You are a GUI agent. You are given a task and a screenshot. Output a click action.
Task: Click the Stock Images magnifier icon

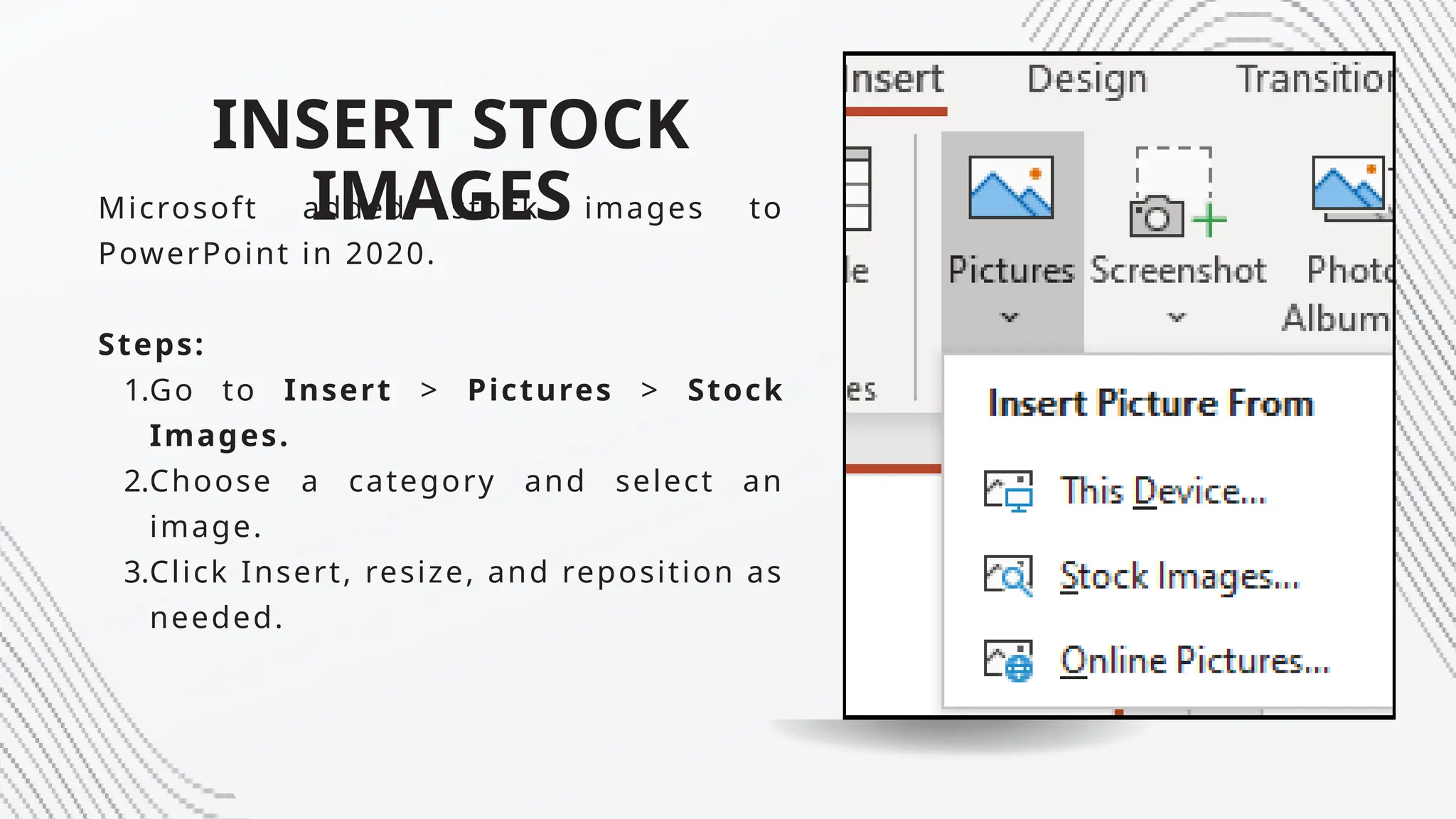[x=1008, y=576]
